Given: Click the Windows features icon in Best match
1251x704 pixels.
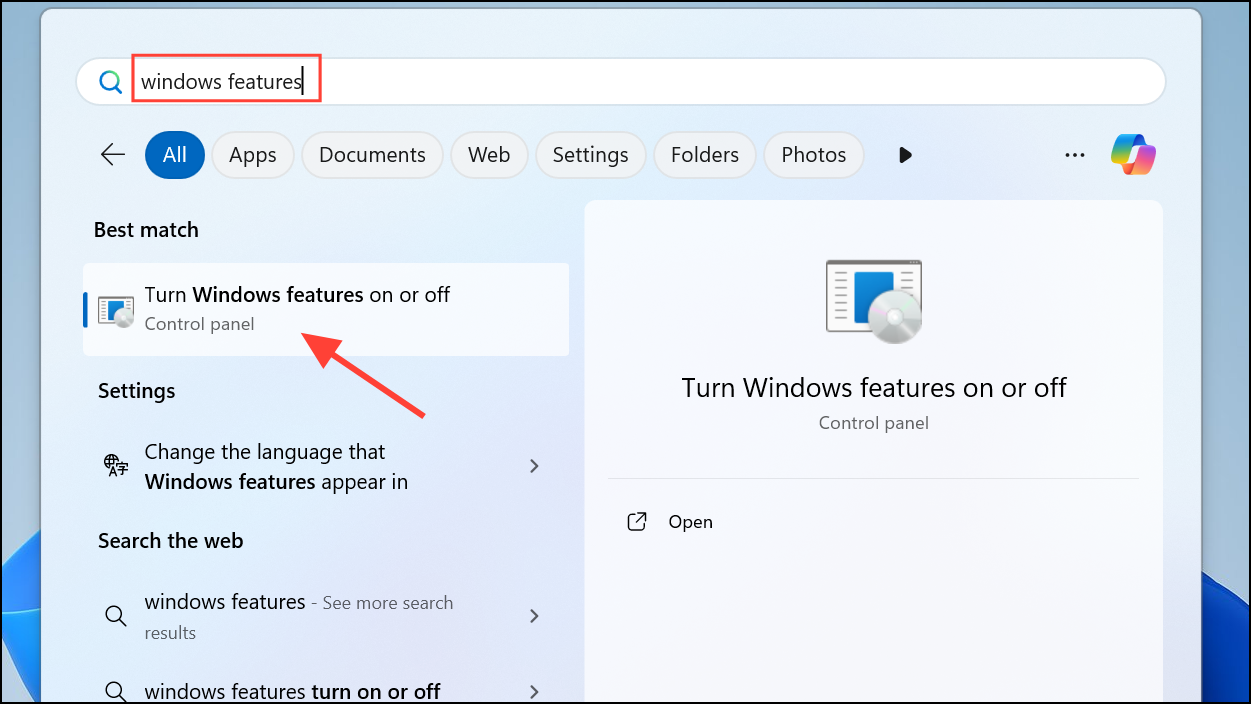Looking at the screenshot, I should [x=116, y=310].
